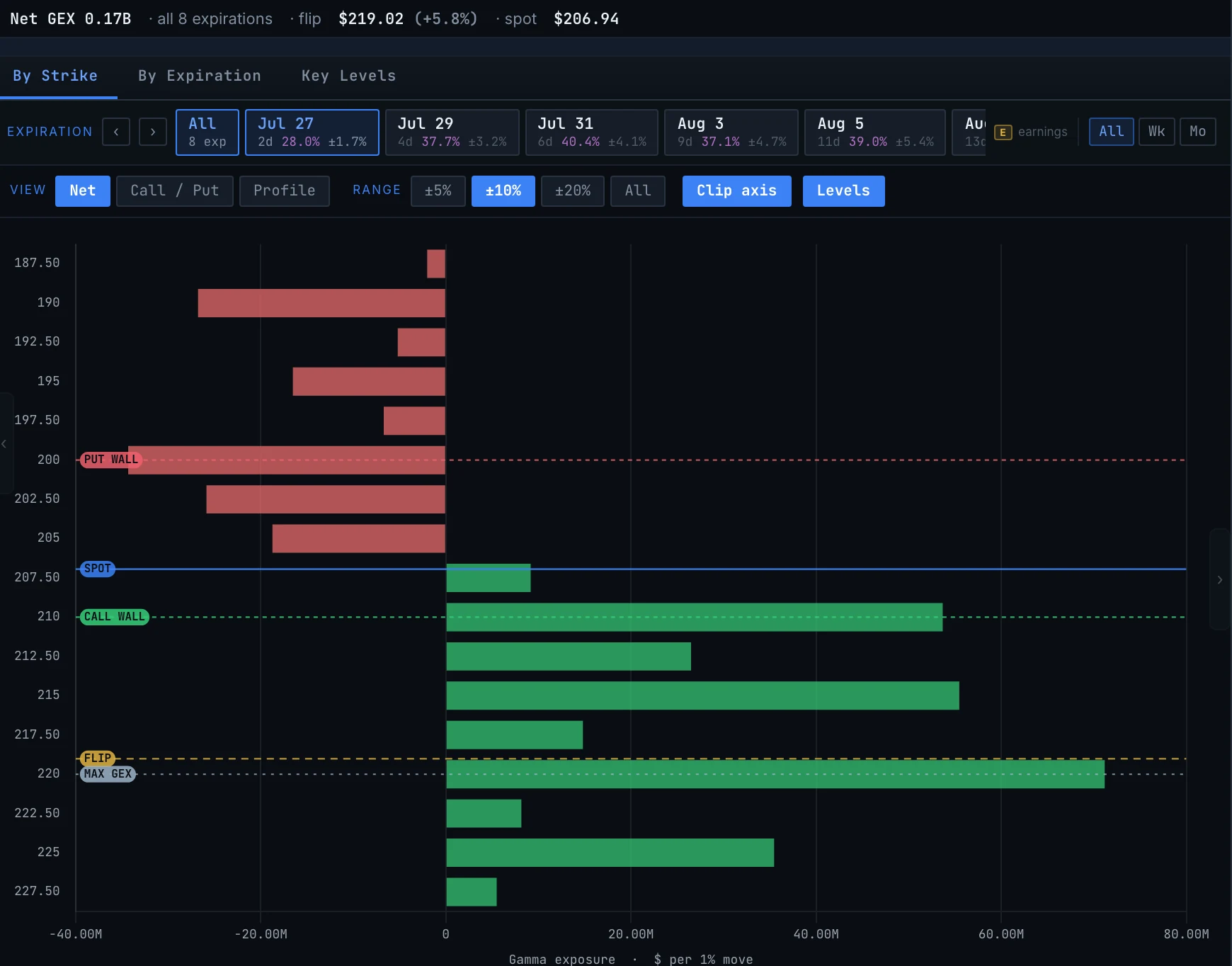Click the -40.00M axis label
1232x966 pixels.
click(76, 934)
